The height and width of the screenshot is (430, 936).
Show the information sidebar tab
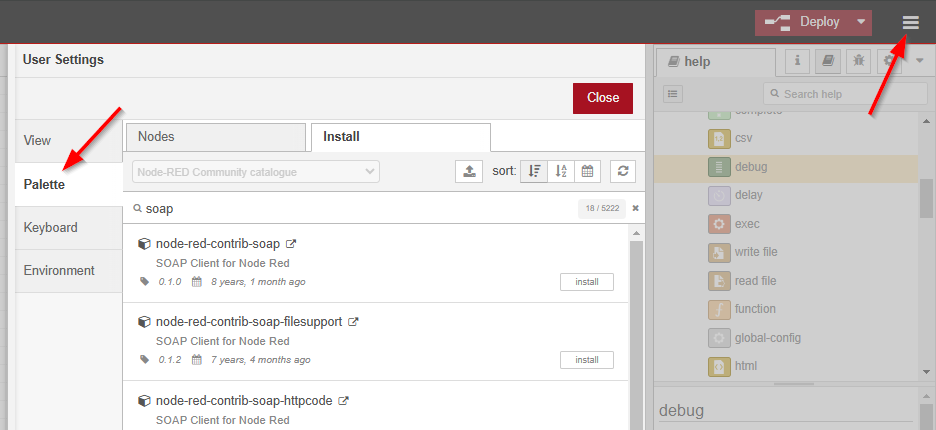click(798, 61)
